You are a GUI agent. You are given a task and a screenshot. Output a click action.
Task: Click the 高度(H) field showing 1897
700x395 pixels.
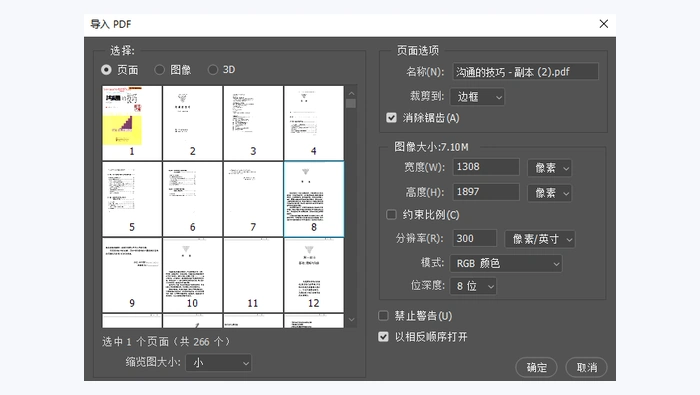click(x=486, y=192)
